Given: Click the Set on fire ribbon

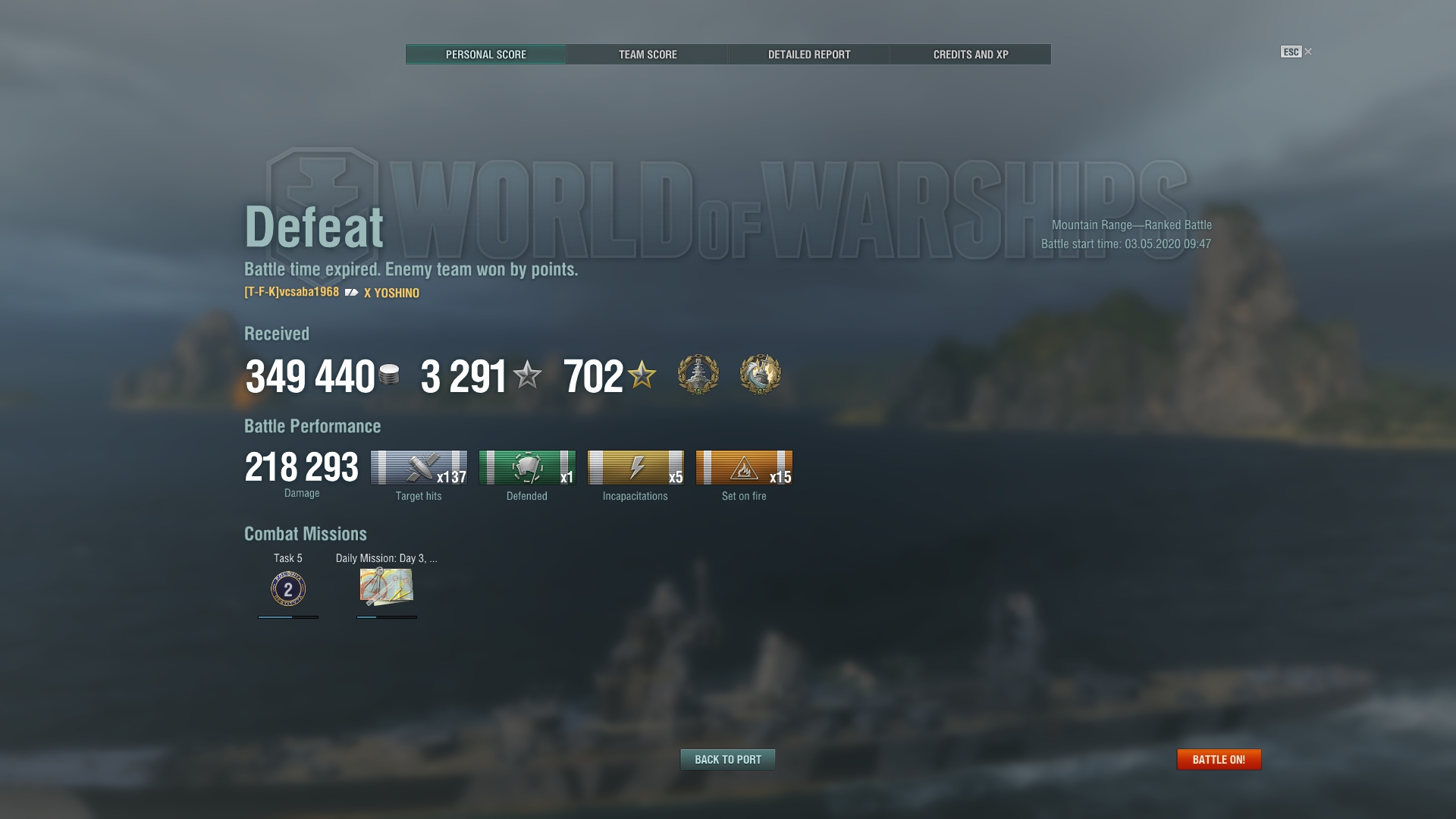Looking at the screenshot, I should click(744, 467).
